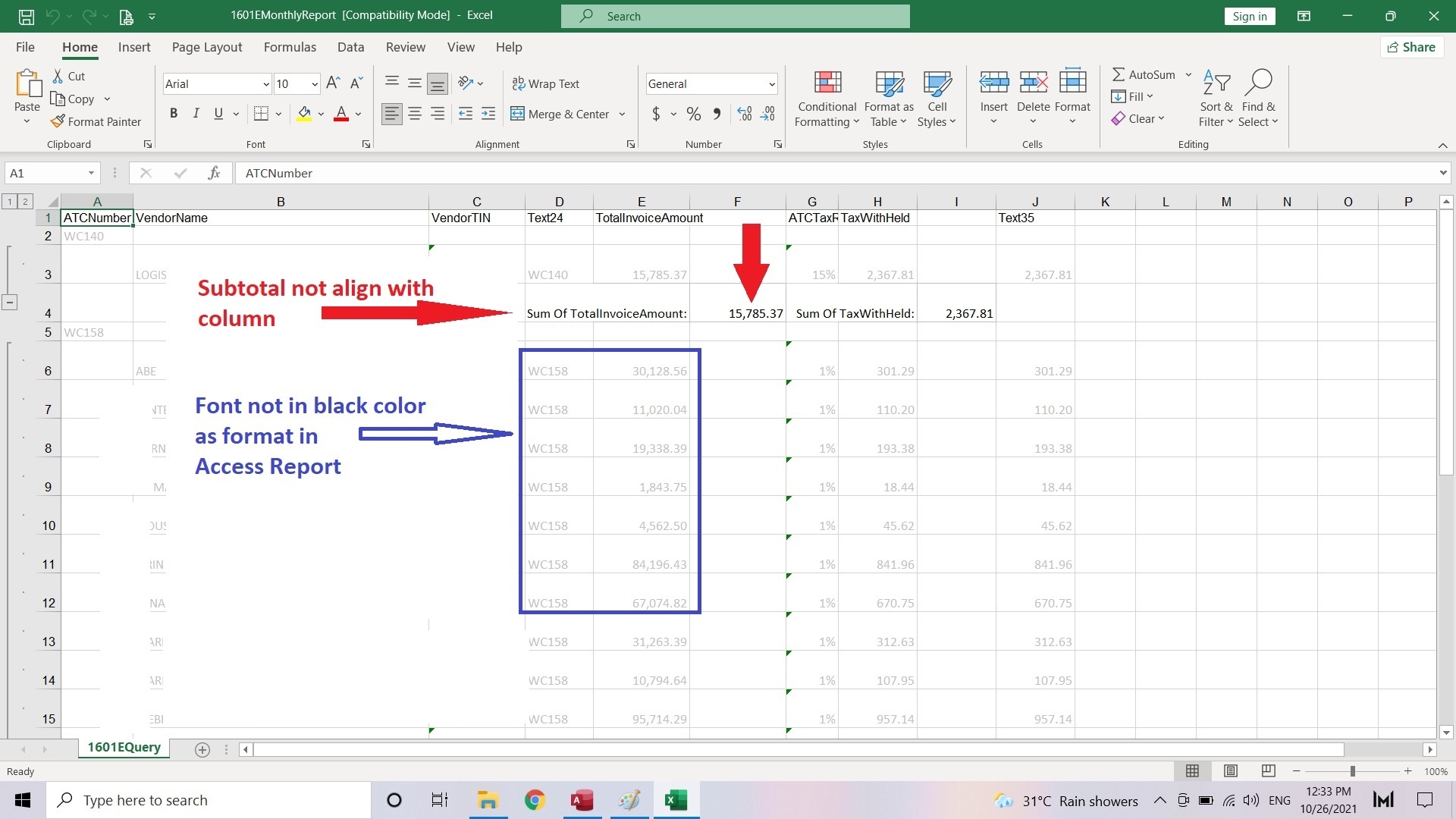Screen dimensions: 1456x819
Task: Click the Format Painter icon
Action: point(58,121)
